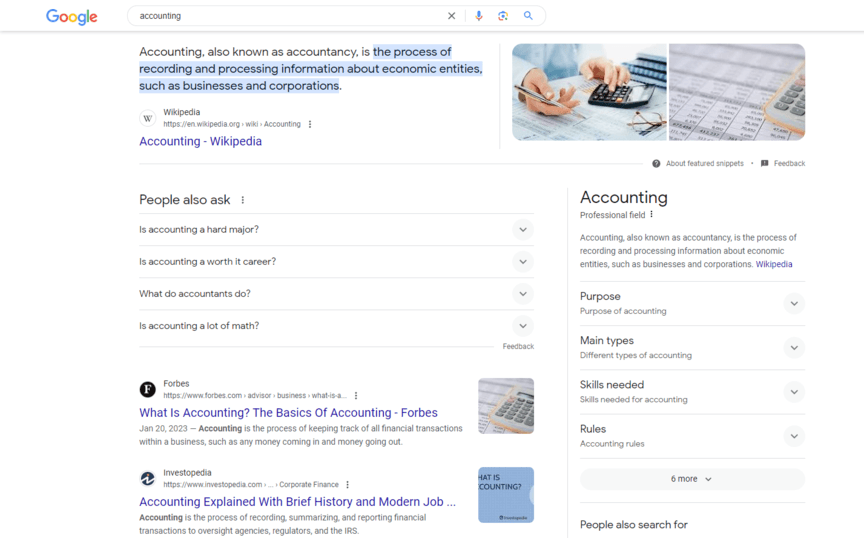Open the Accounting - Wikipedia link
This screenshot has width=864, height=538.
201,141
